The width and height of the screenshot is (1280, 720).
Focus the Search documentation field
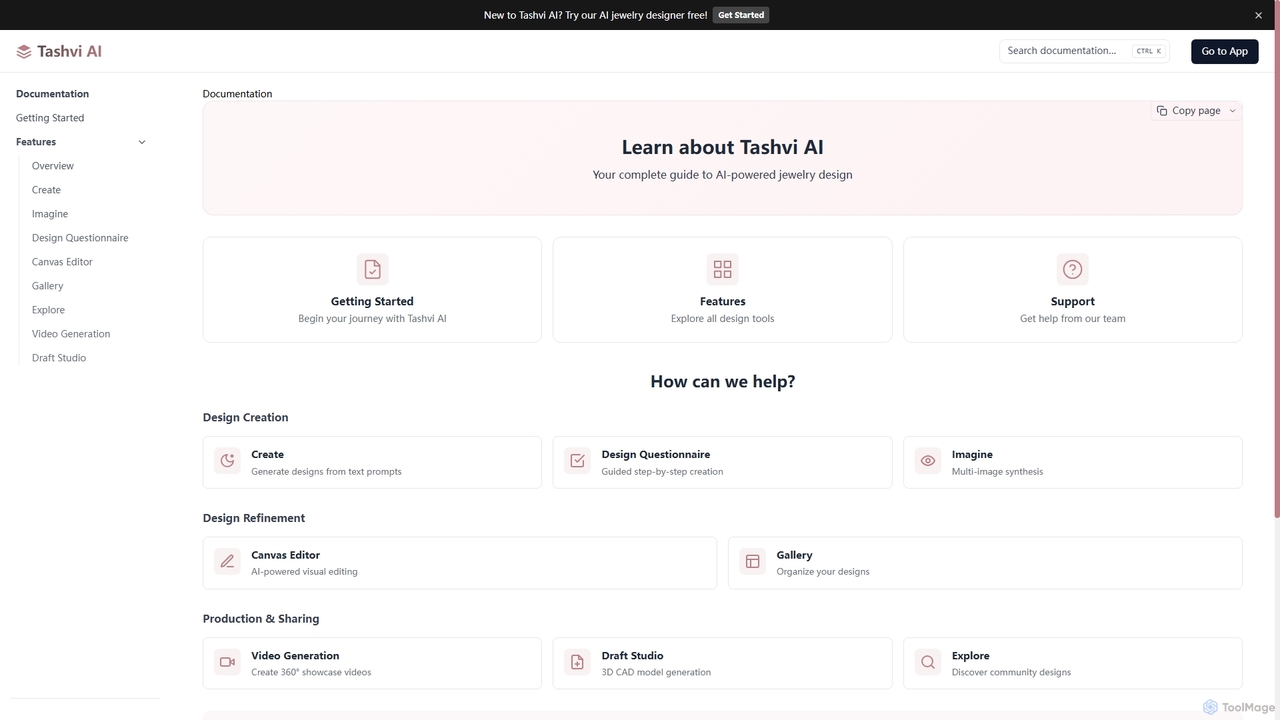click(x=1084, y=51)
